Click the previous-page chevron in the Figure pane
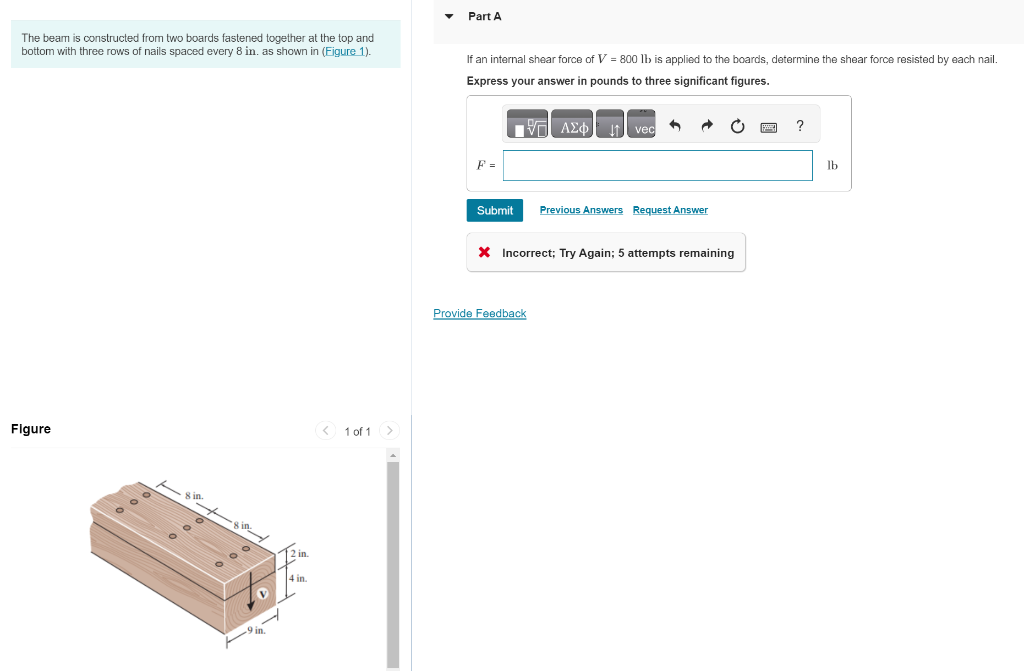1024x671 pixels. pyautogui.click(x=325, y=430)
